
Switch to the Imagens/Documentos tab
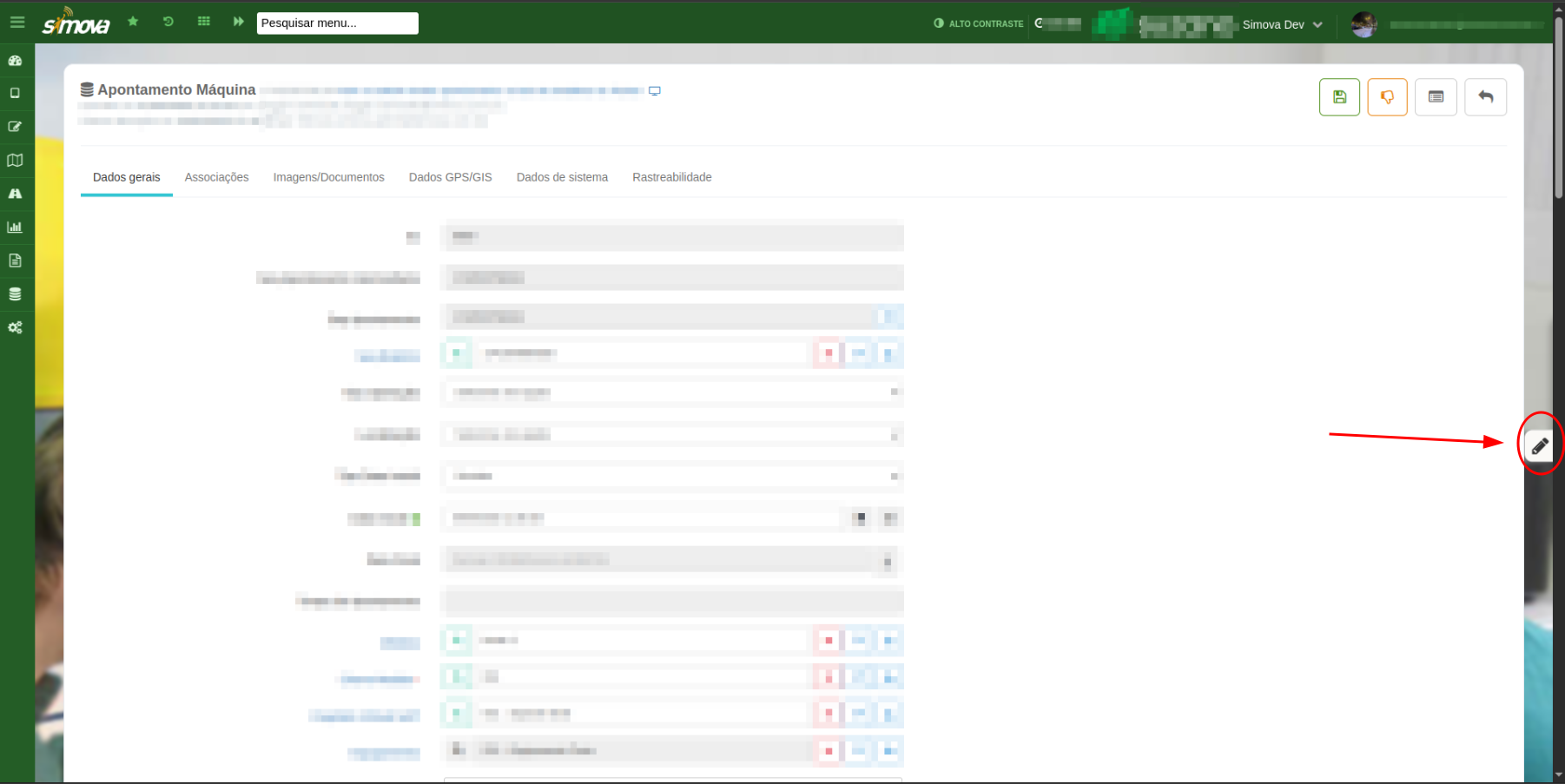coord(328,177)
